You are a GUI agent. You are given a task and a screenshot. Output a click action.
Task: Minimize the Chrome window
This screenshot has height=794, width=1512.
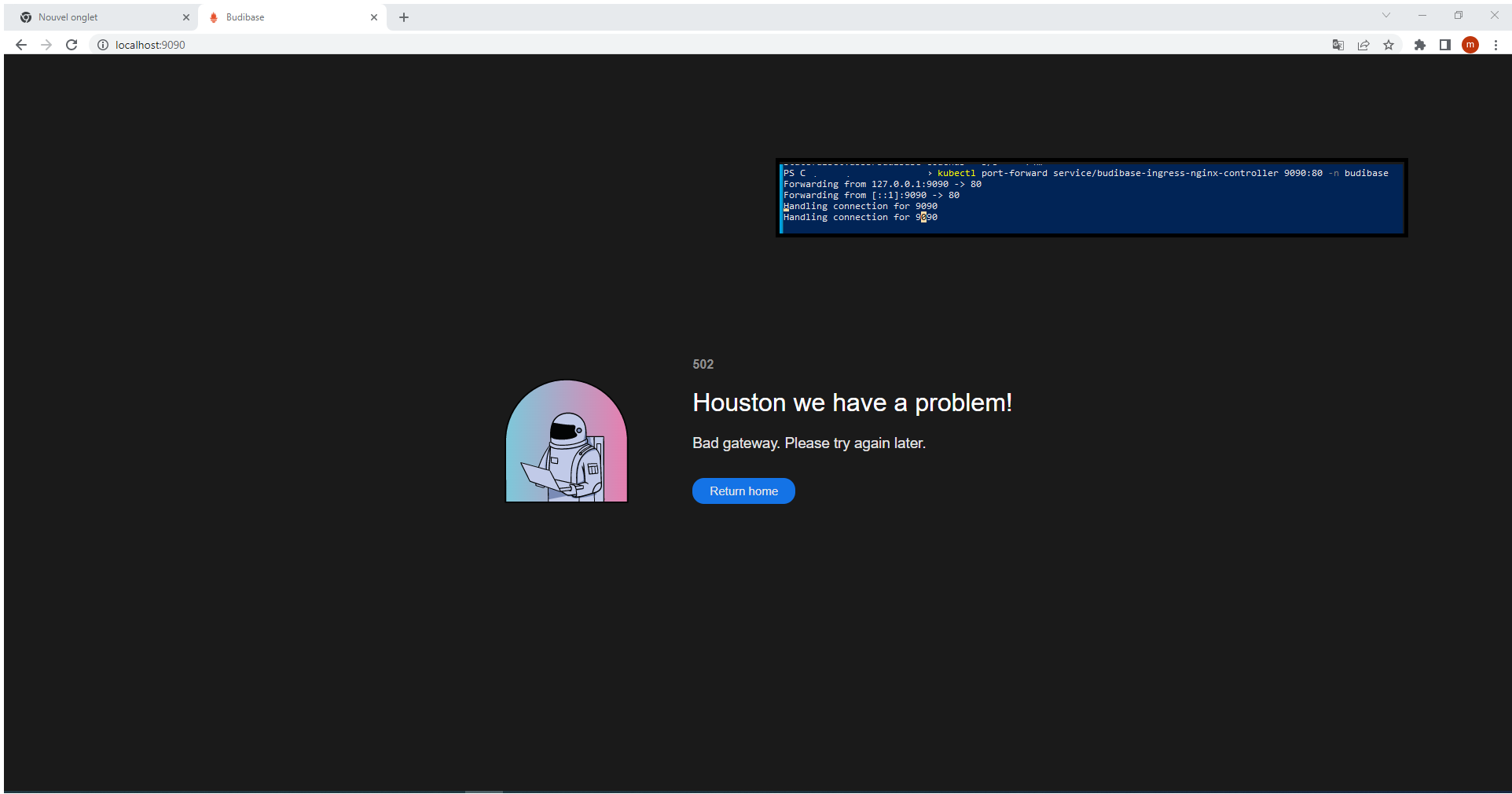coord(1422,15)
